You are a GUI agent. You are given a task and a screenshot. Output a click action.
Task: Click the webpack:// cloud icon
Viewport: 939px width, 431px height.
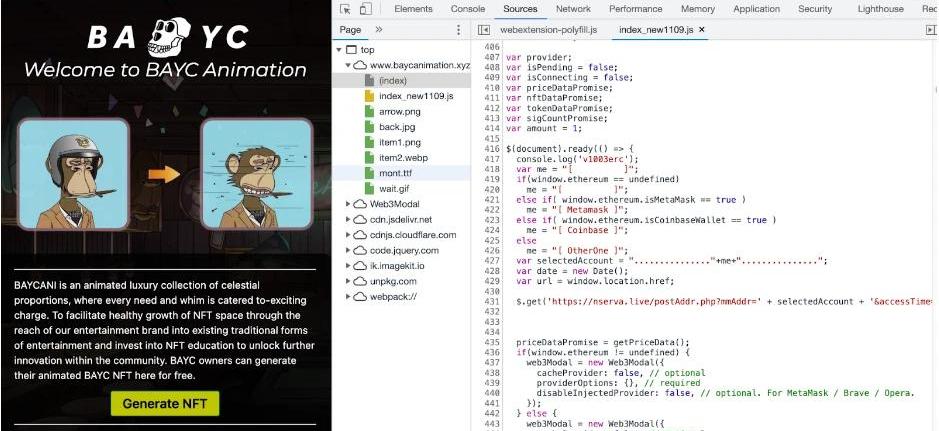[360, 296]
